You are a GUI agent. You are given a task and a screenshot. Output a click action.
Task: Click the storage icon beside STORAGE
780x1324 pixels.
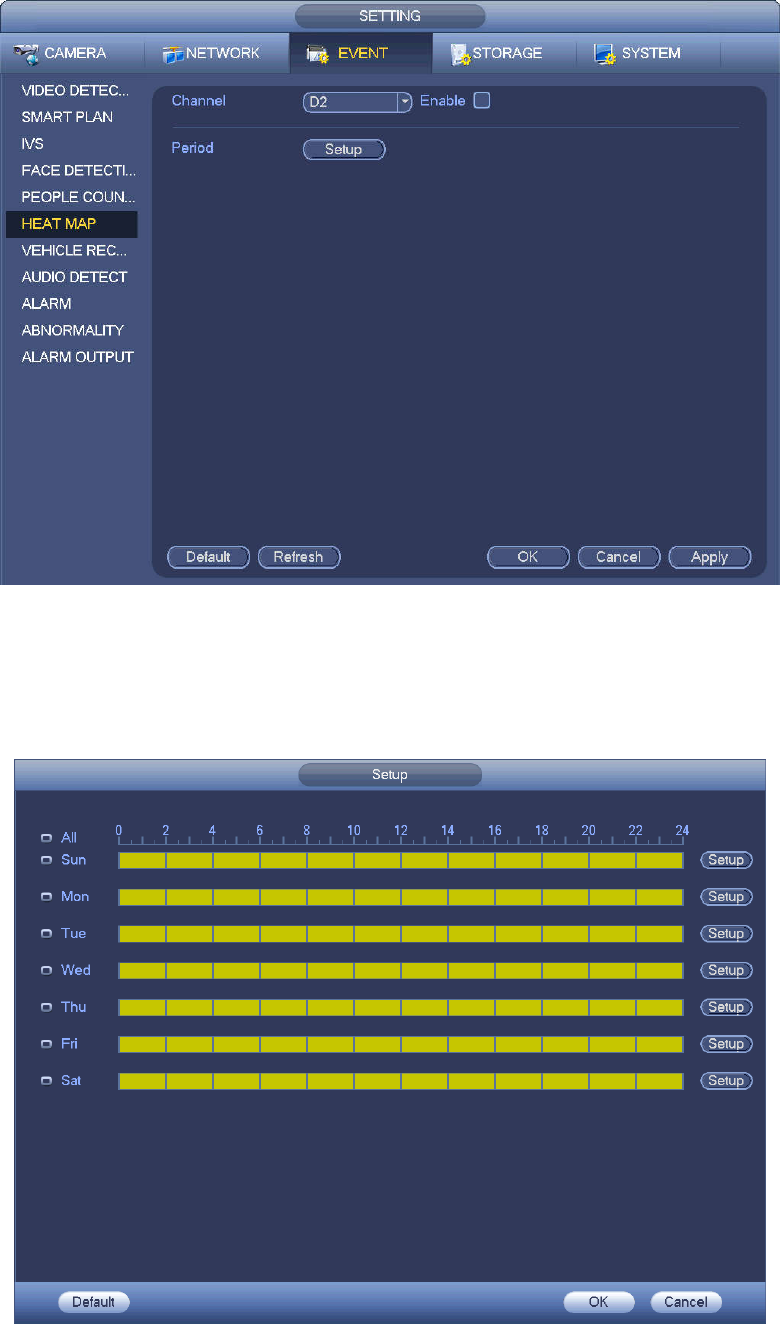[x=460, y=54]
